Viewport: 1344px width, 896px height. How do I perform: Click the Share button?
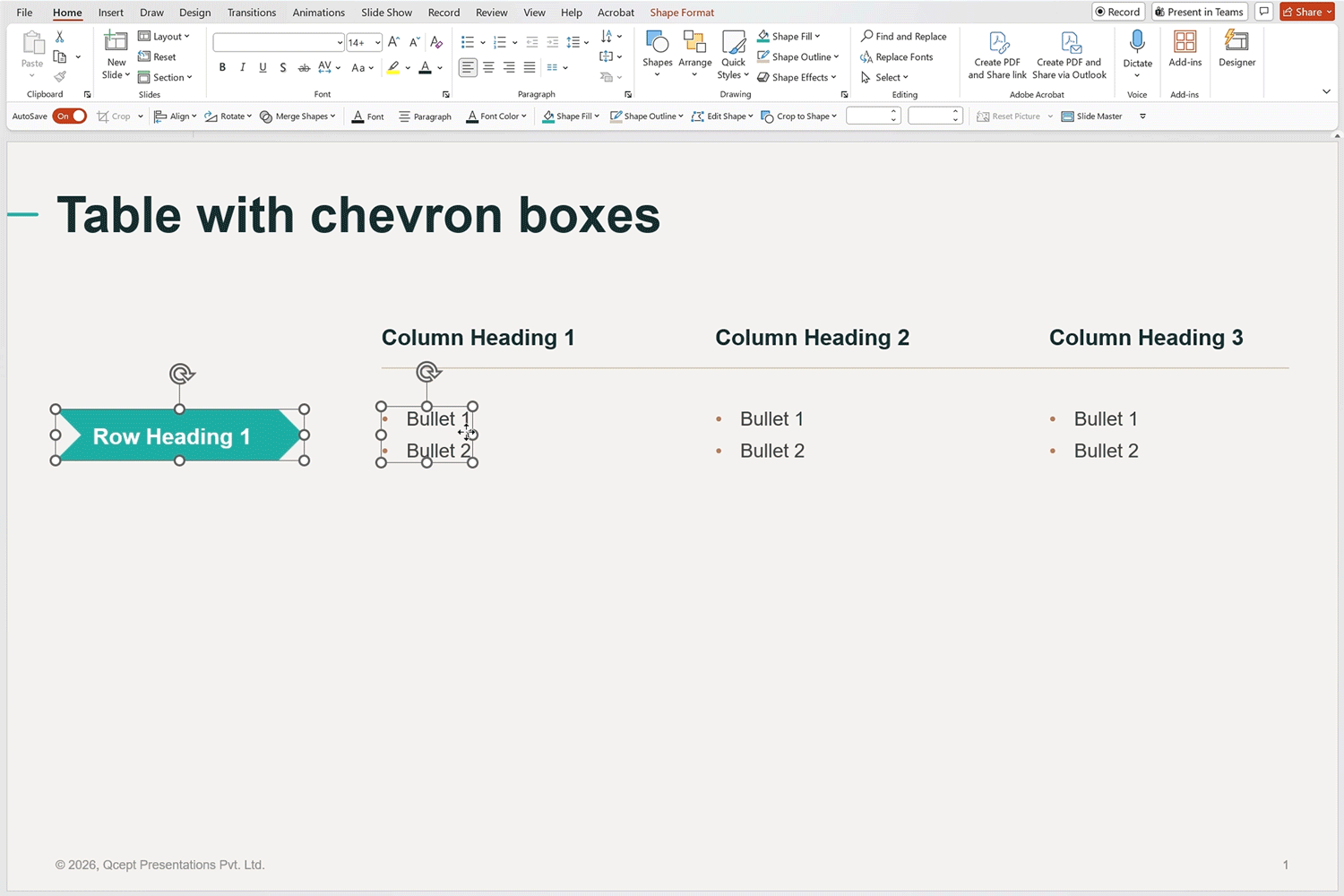(x=1307, y=12)
